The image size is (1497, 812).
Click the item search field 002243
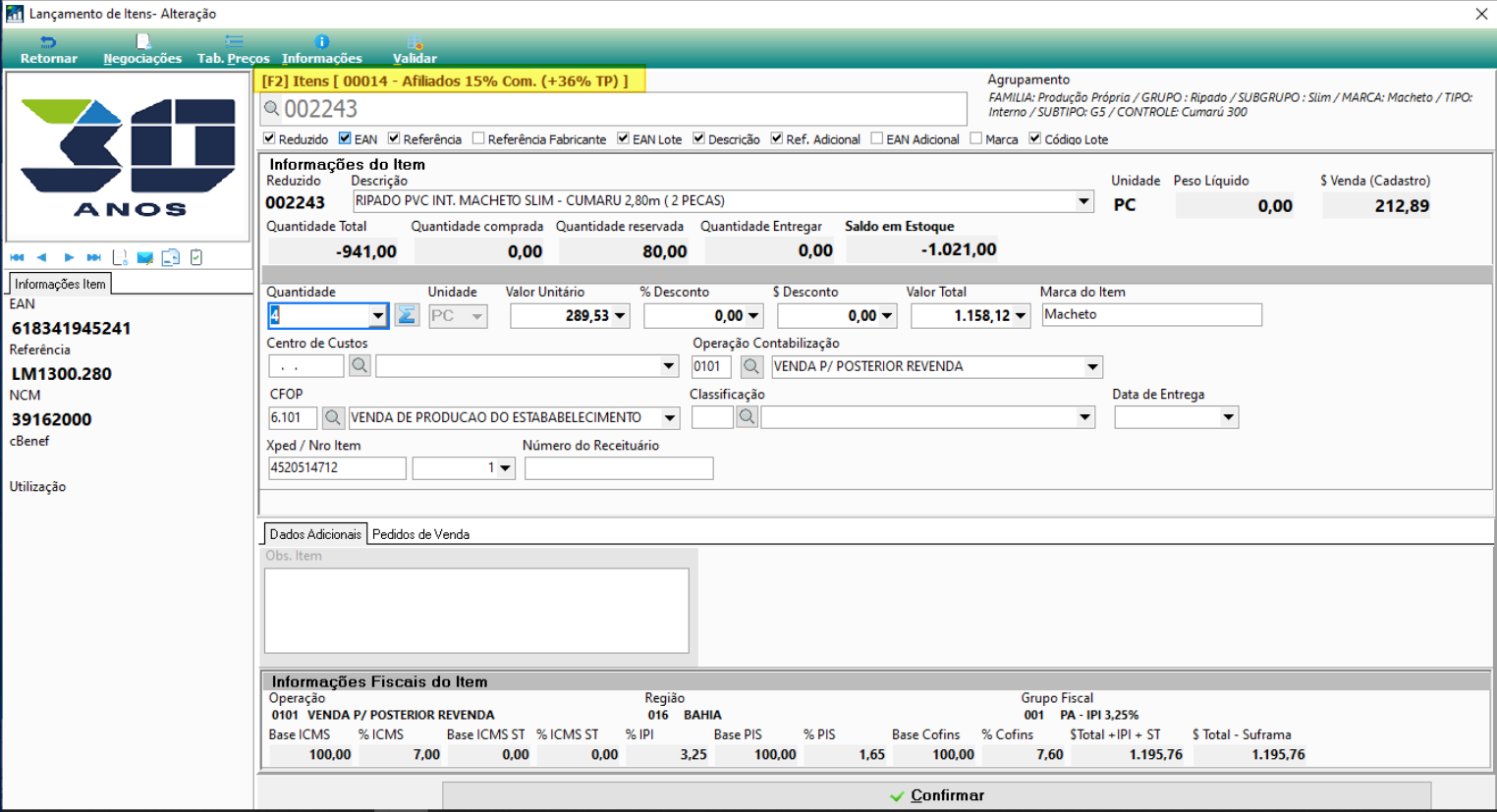[614, 109]
